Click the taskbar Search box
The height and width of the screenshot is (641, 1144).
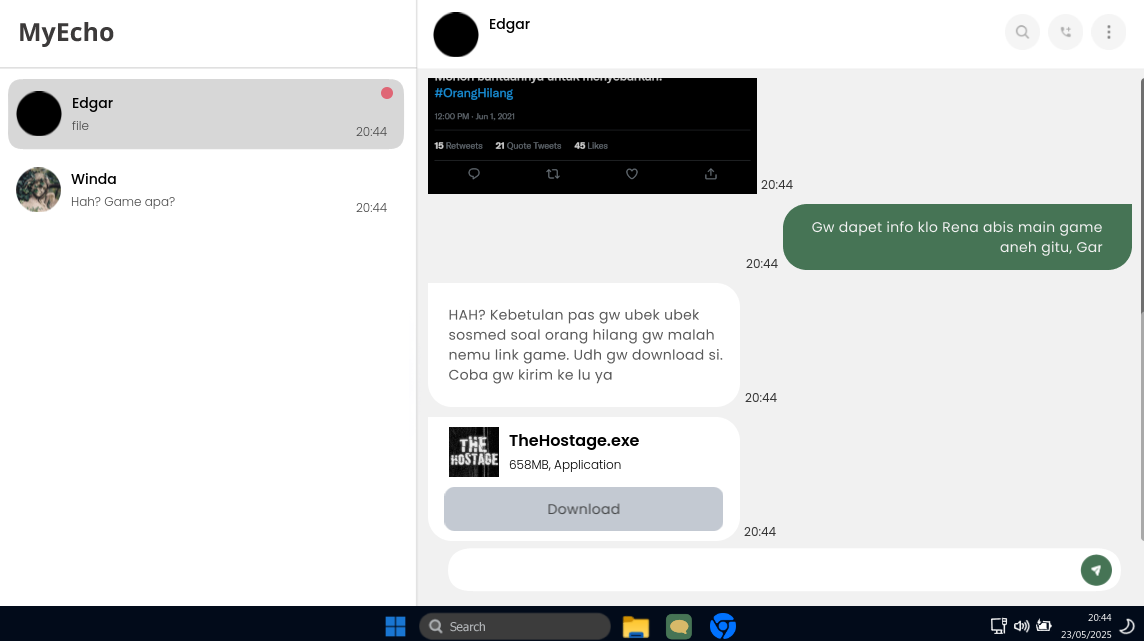515,626
